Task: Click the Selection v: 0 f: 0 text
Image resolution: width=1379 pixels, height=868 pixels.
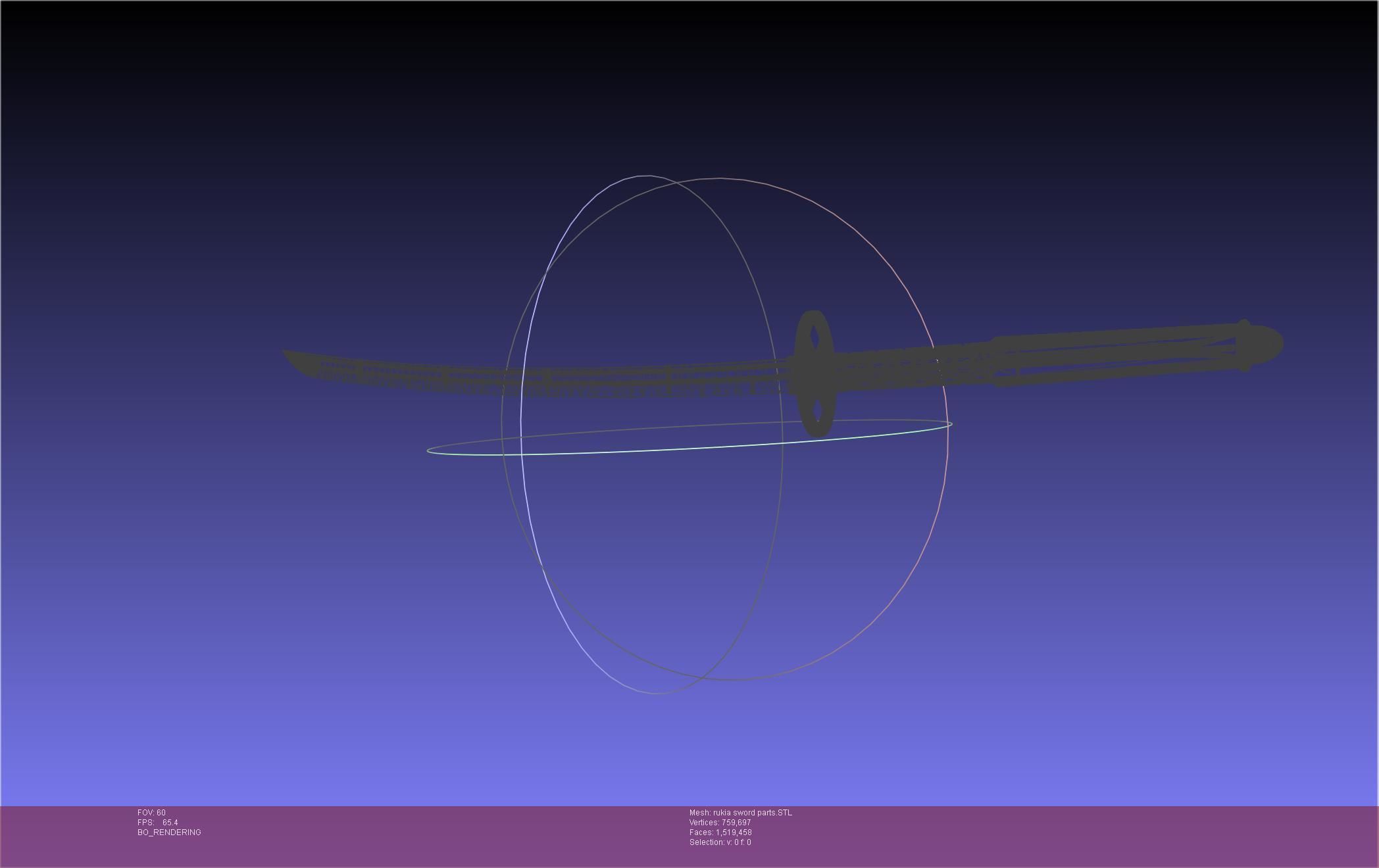Action: (720, 842)
